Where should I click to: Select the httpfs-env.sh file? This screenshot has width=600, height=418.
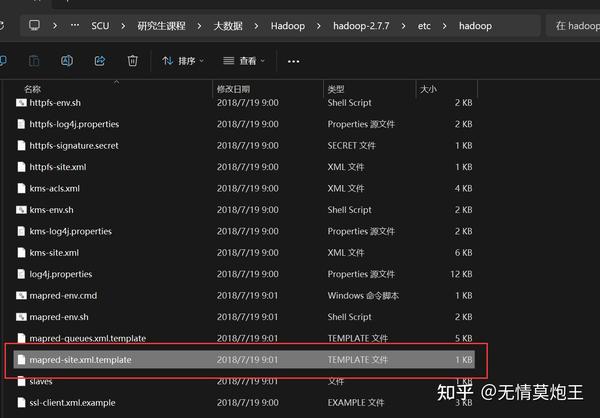244,103
